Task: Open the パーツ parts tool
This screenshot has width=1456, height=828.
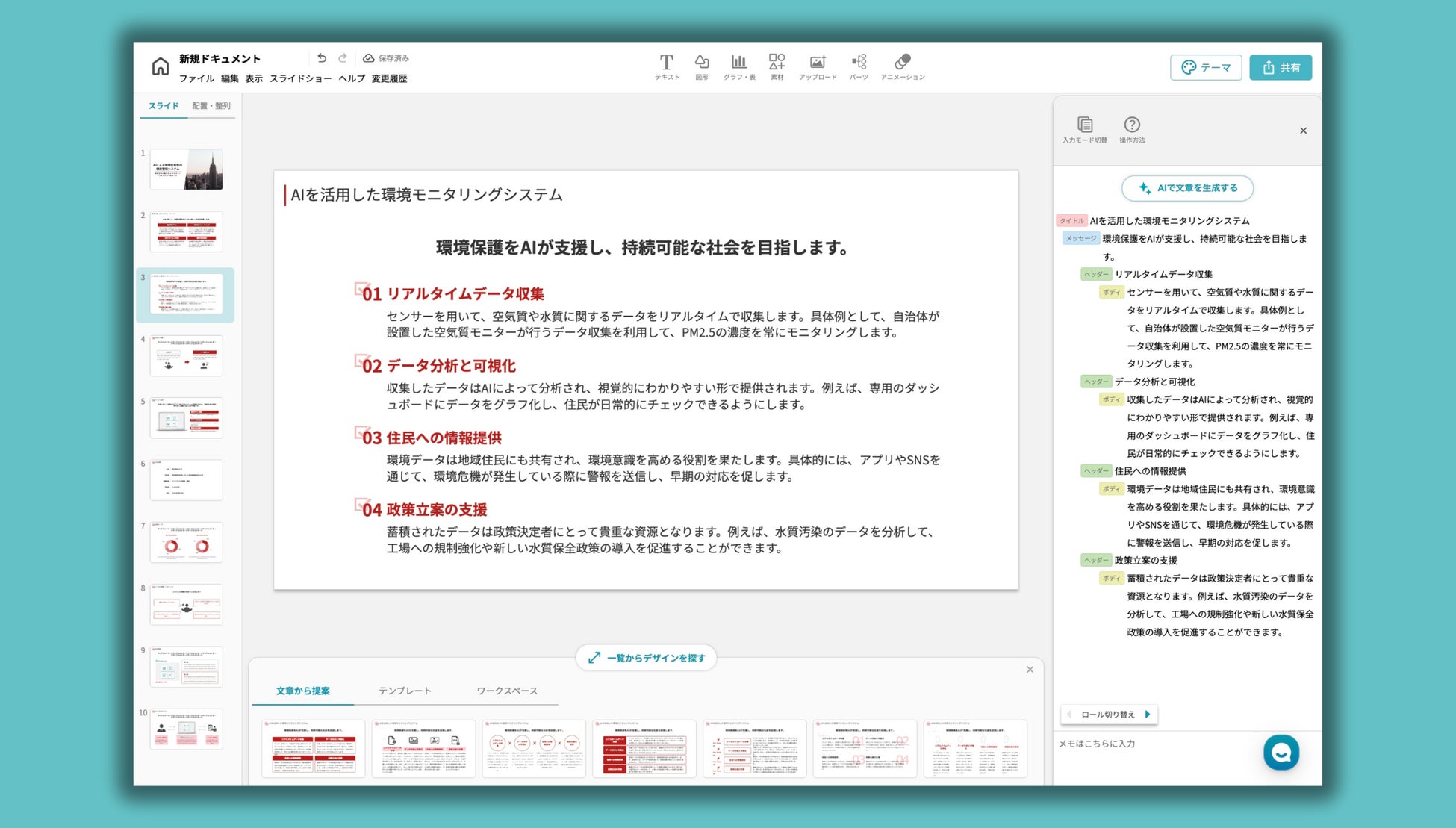Action: pyautogui.click(x=859, y=66)
